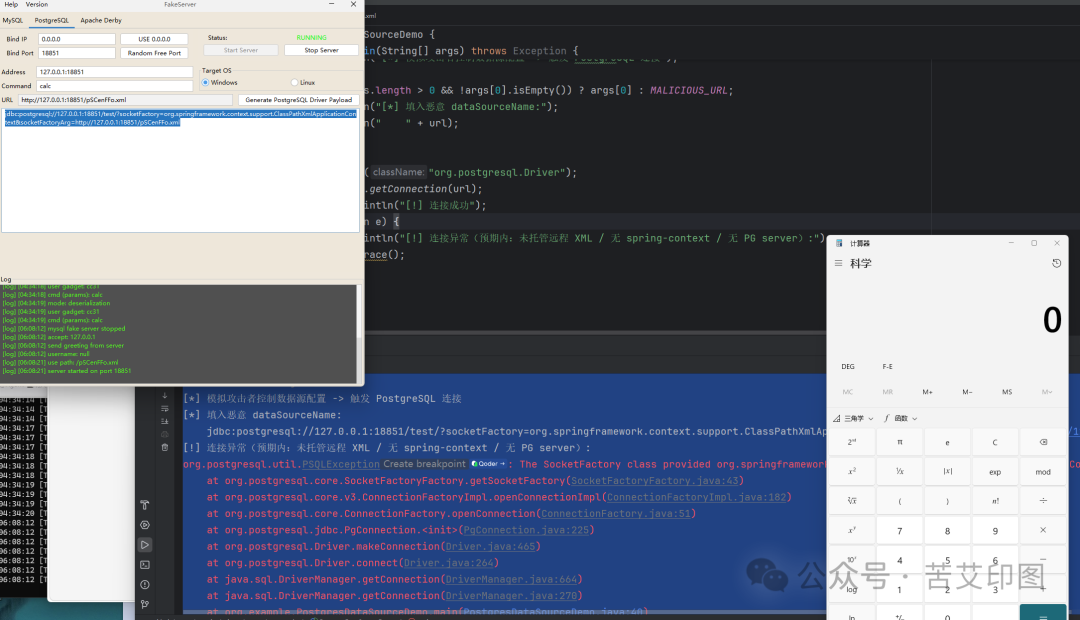This screenshot has width=1080, height=620.
Task: Open calculator hamburger navigation menu
Action: tap(838, 263)
